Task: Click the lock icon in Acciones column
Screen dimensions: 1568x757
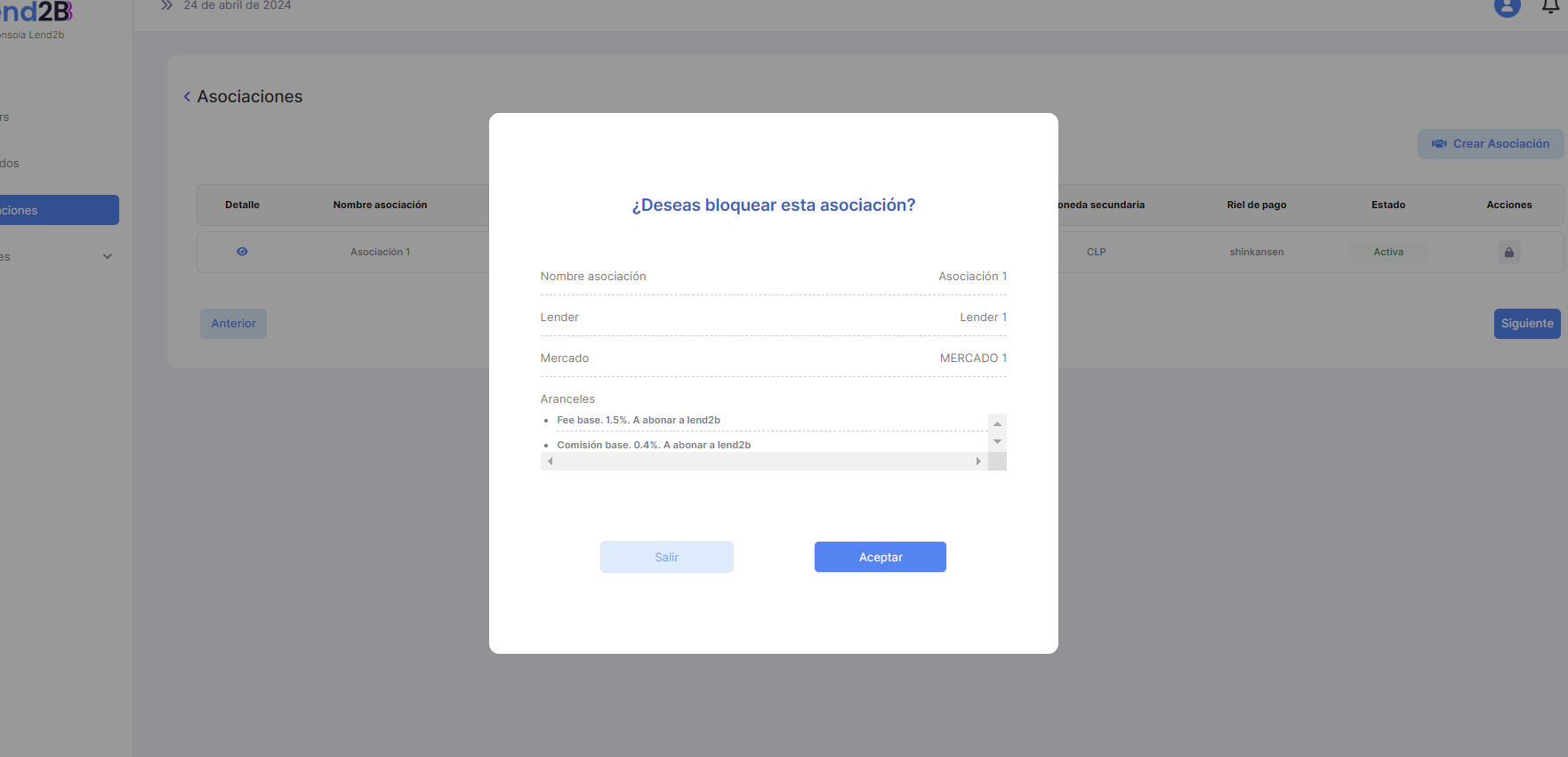Action: coord(1508,253)
